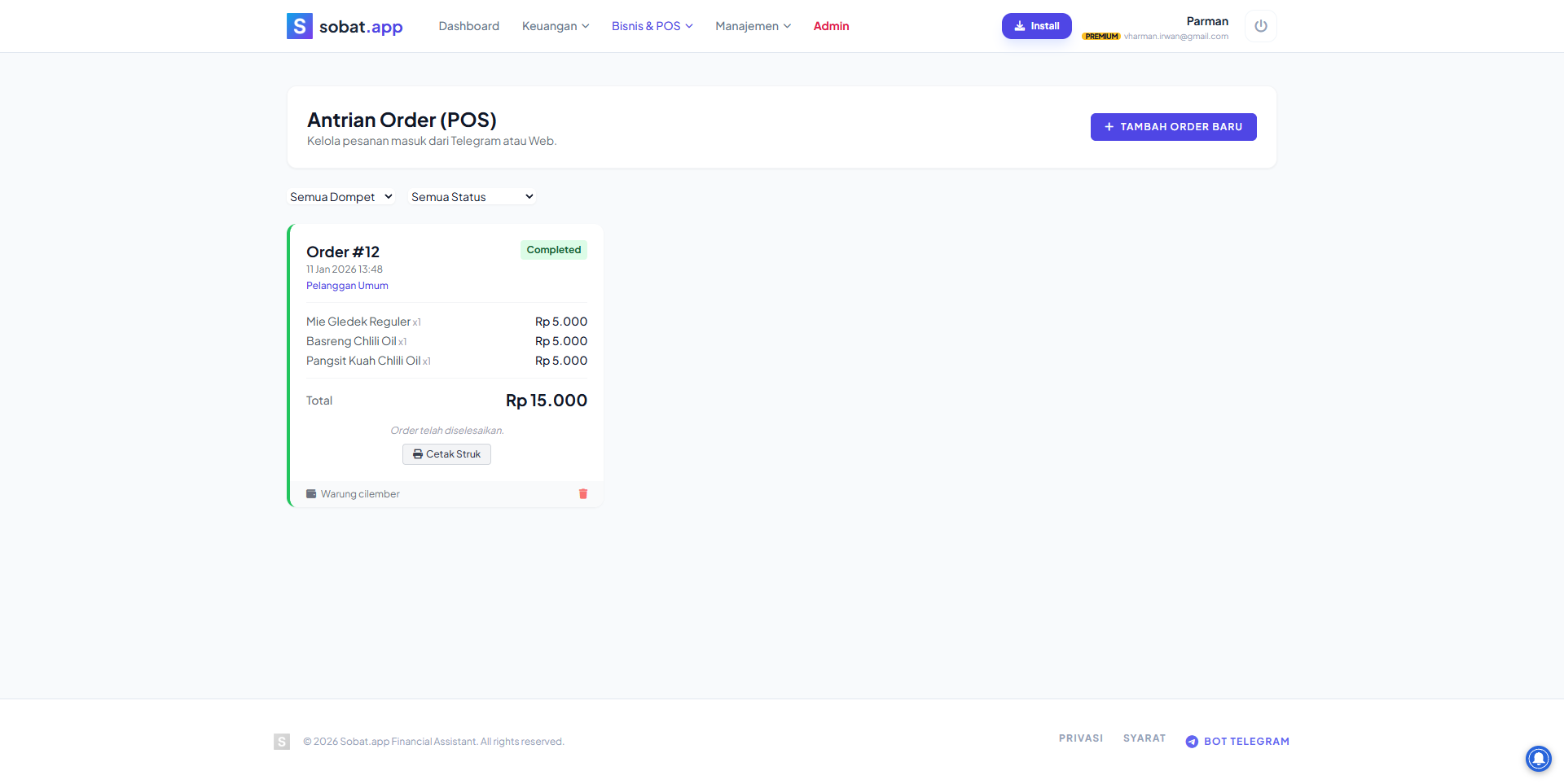Open the Admin menu item
This screenshot has height=784, width=1564.
(831, 26)
